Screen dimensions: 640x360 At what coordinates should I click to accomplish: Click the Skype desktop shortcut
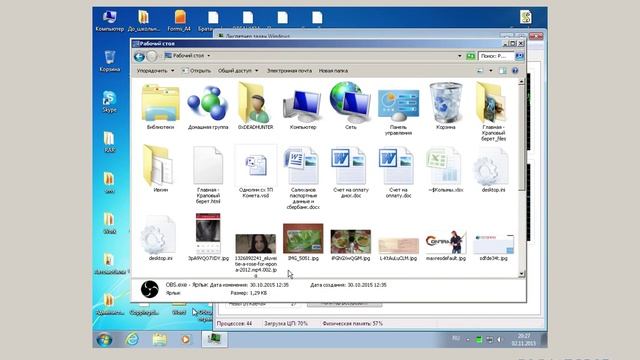click(109, 102)
